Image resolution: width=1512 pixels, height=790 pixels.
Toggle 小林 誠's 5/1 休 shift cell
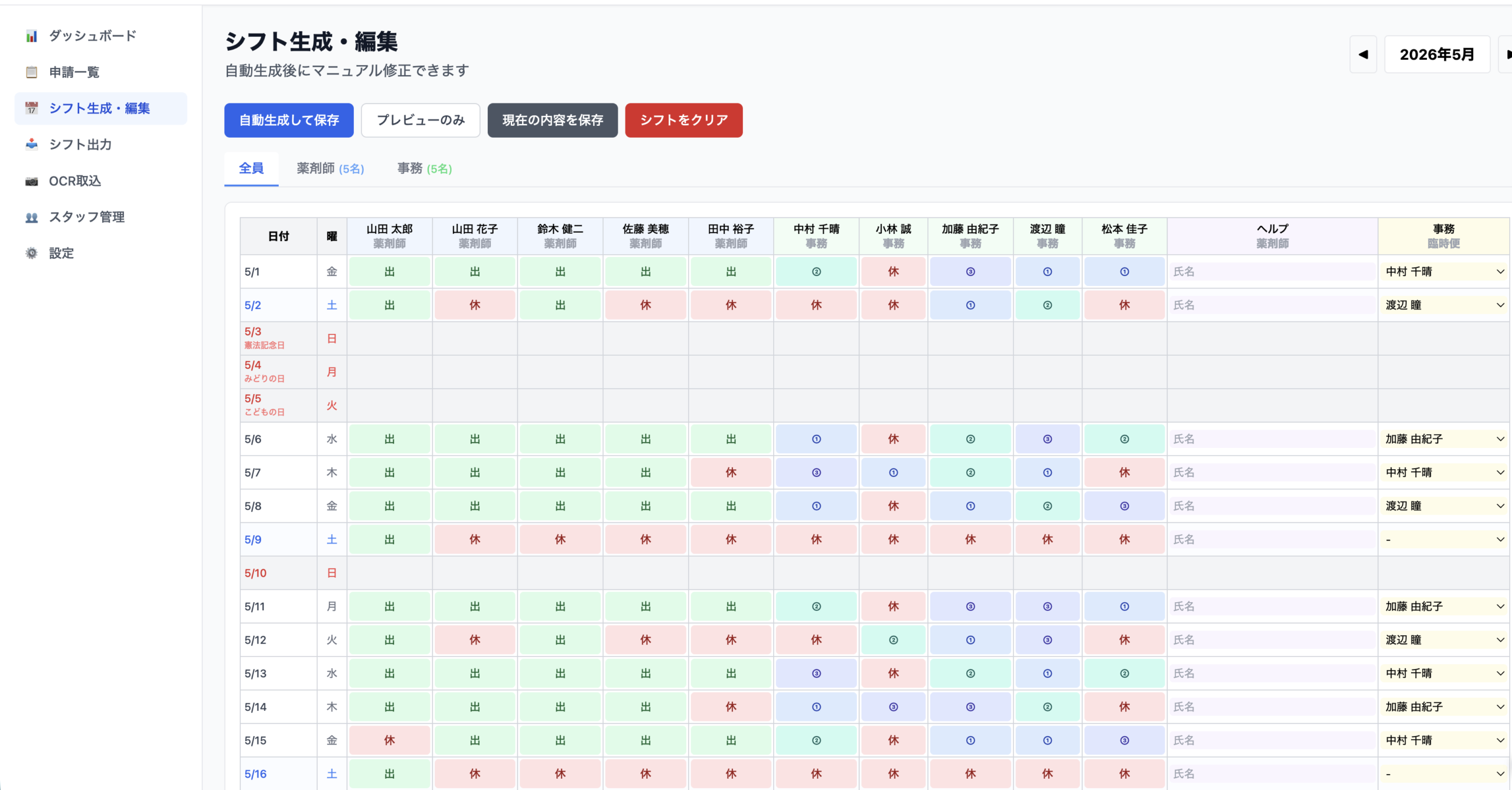(x=893, y=272)
